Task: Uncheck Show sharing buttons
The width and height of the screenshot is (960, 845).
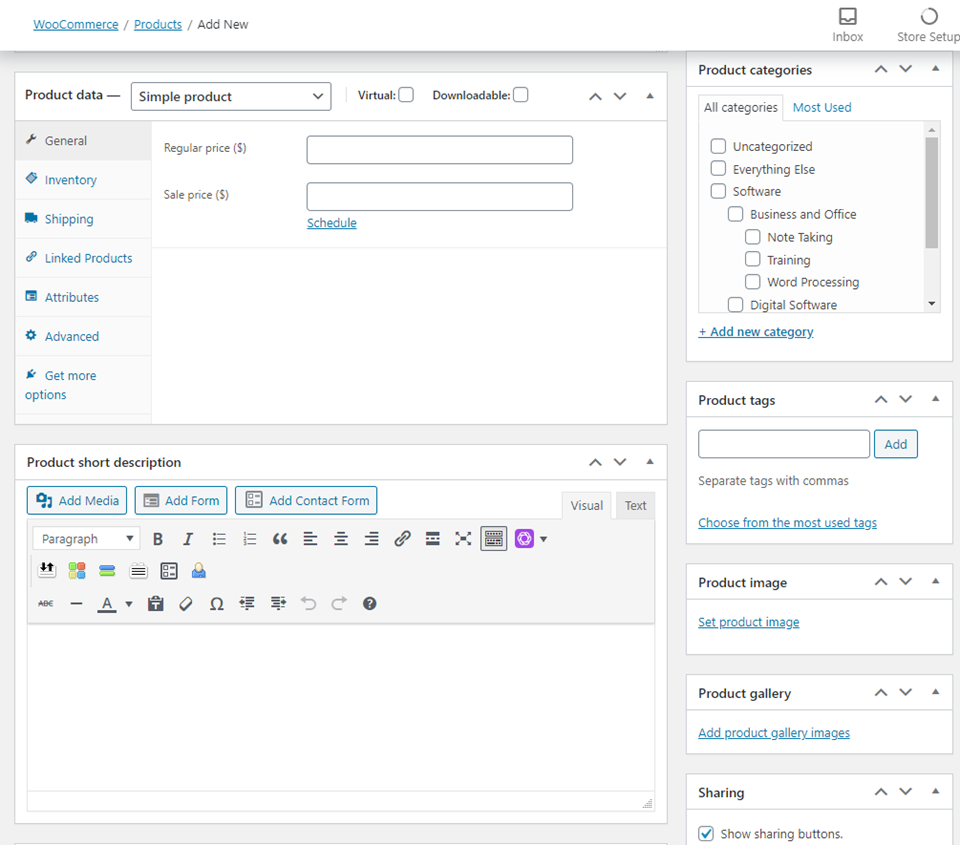Action: pos(706,833)
